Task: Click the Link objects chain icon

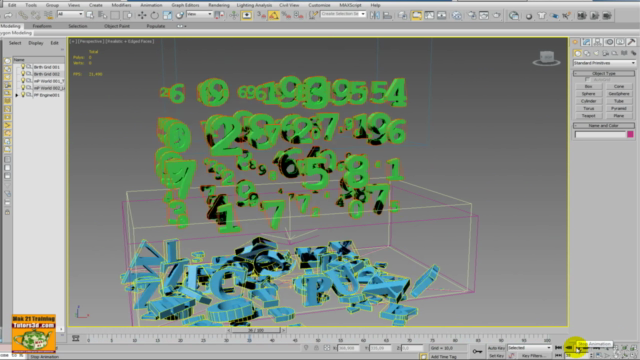Action: tap(23, 16)
